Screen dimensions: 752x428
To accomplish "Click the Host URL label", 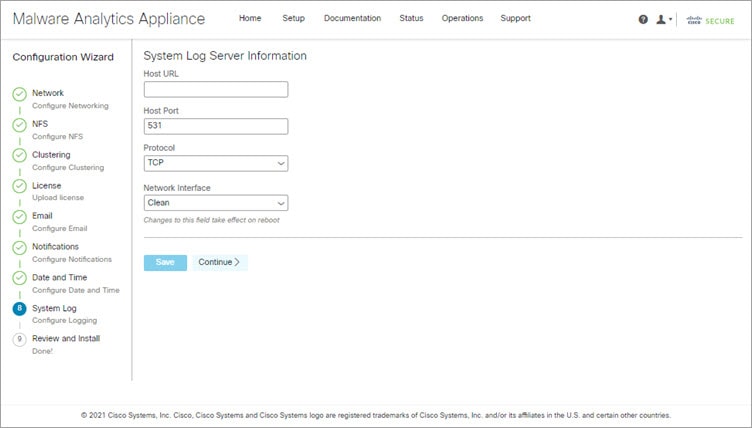I will point(161,74).
